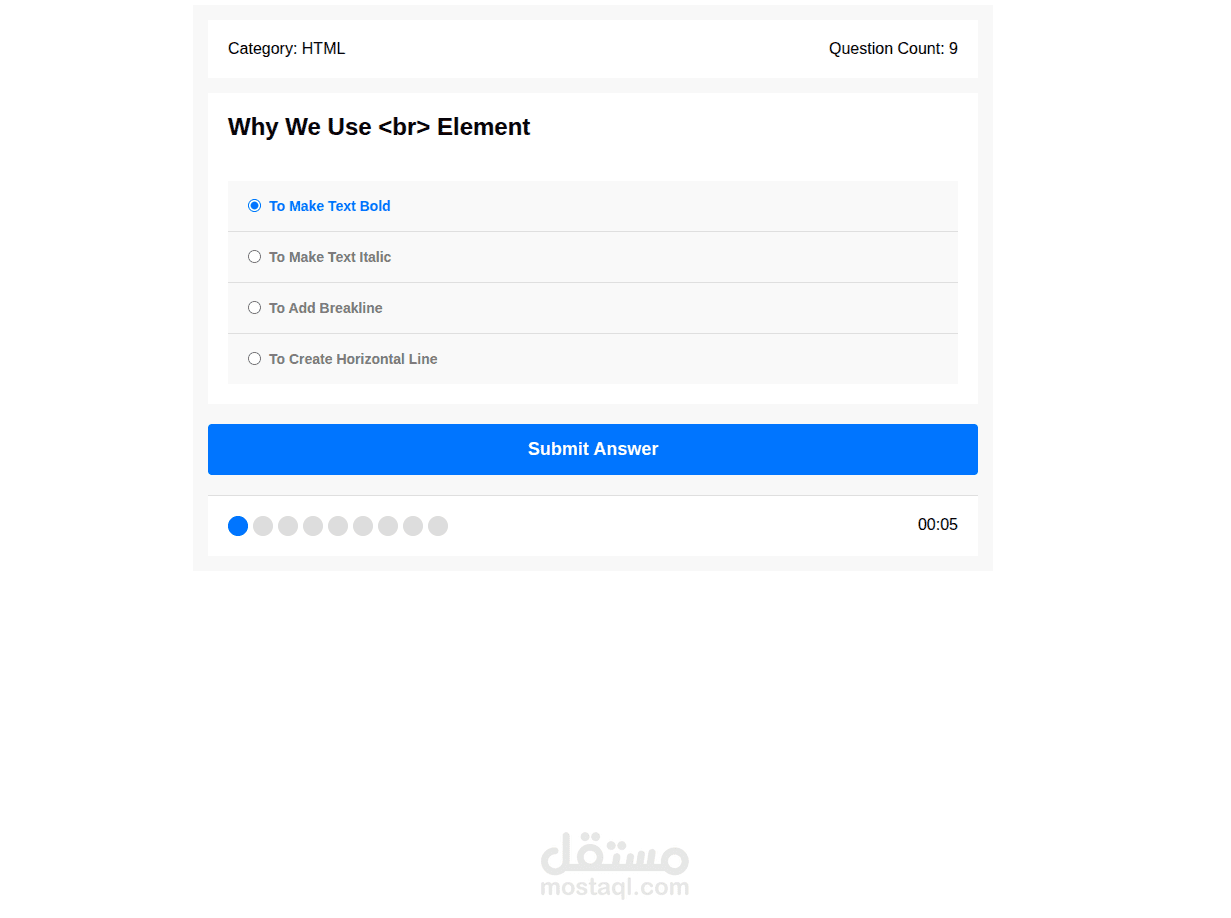Viewport: 1231px width, 918px height.
Task: Click the second progress bullet
Action: pos(263,526)
